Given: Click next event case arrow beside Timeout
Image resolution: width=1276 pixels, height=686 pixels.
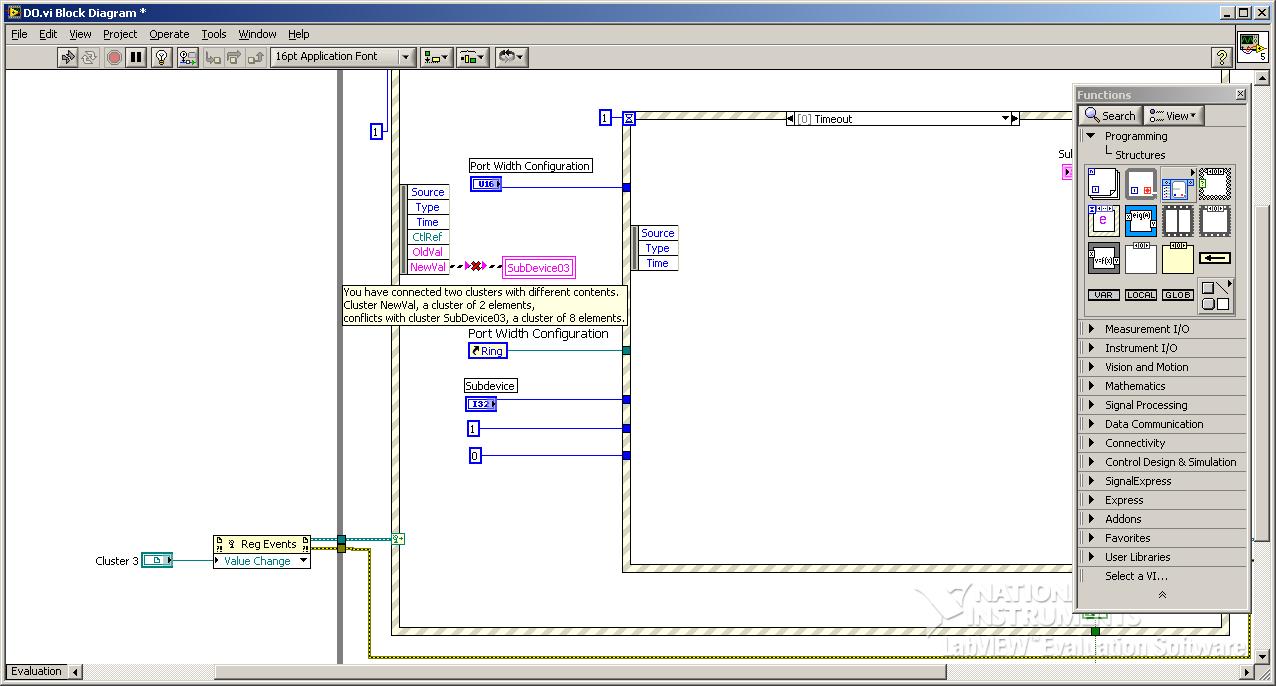Looking at the screenshot, I should coord(1015,119).
